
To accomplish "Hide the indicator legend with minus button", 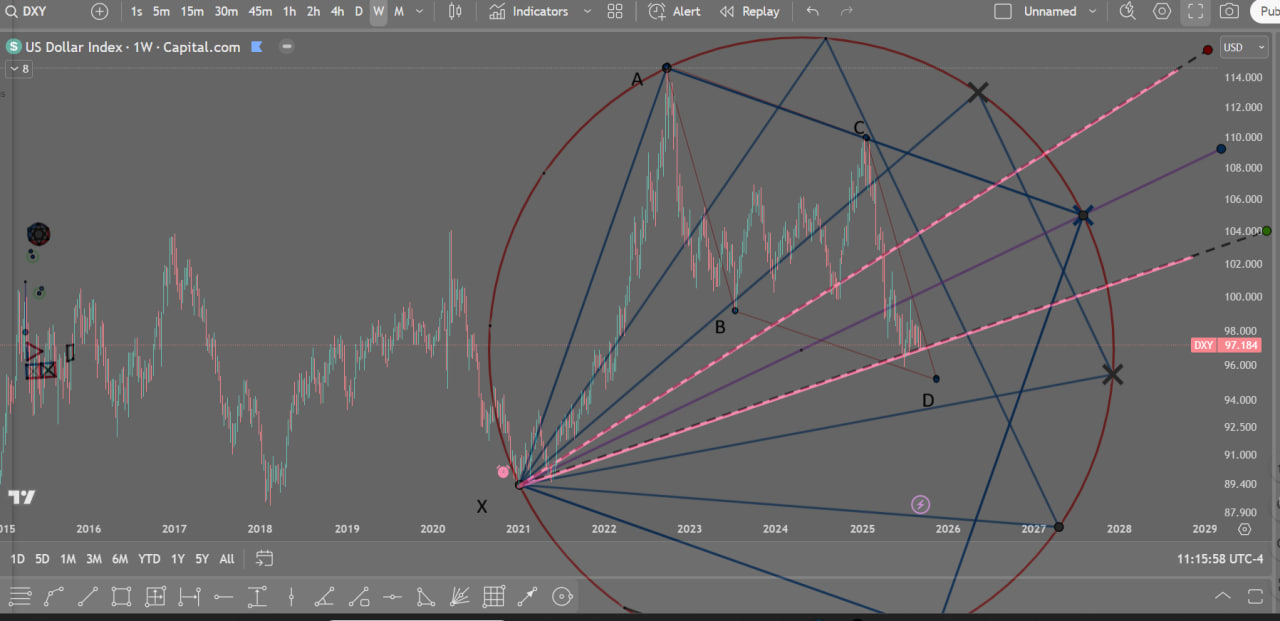I will pyautogui.click(x=287, y=47).
